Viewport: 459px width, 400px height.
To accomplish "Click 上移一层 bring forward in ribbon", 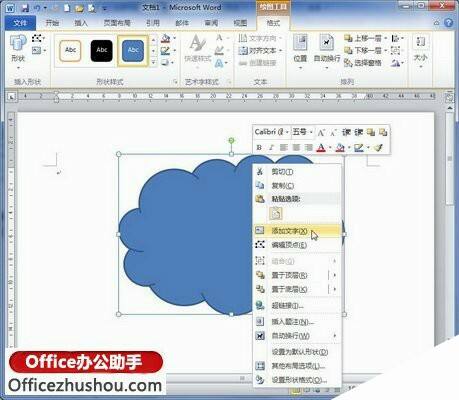I will pos(363,38).
